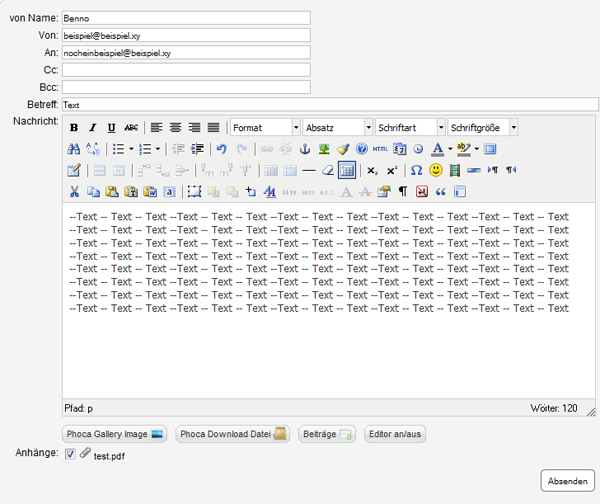Switch editor to fullscreen mode
600x504 pixels.
[x=490, y=149]
